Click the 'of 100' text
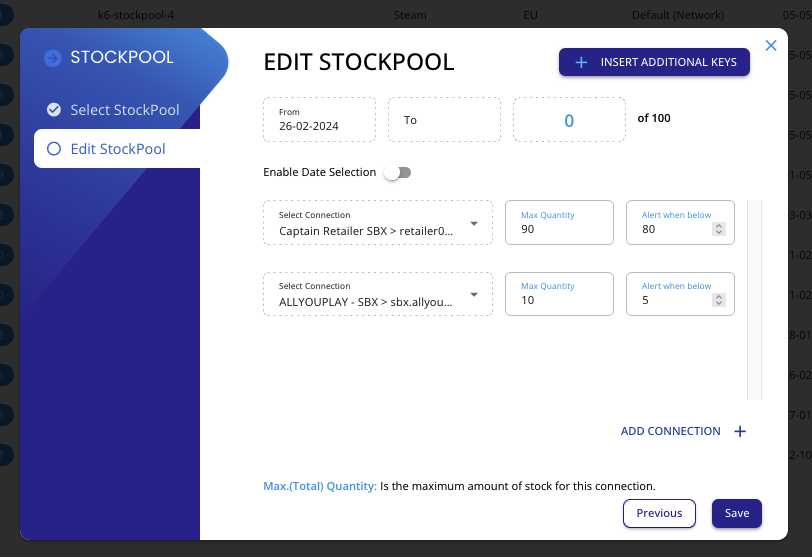The width and height of the screenshot is (812, 557). (x=654, y=119)
